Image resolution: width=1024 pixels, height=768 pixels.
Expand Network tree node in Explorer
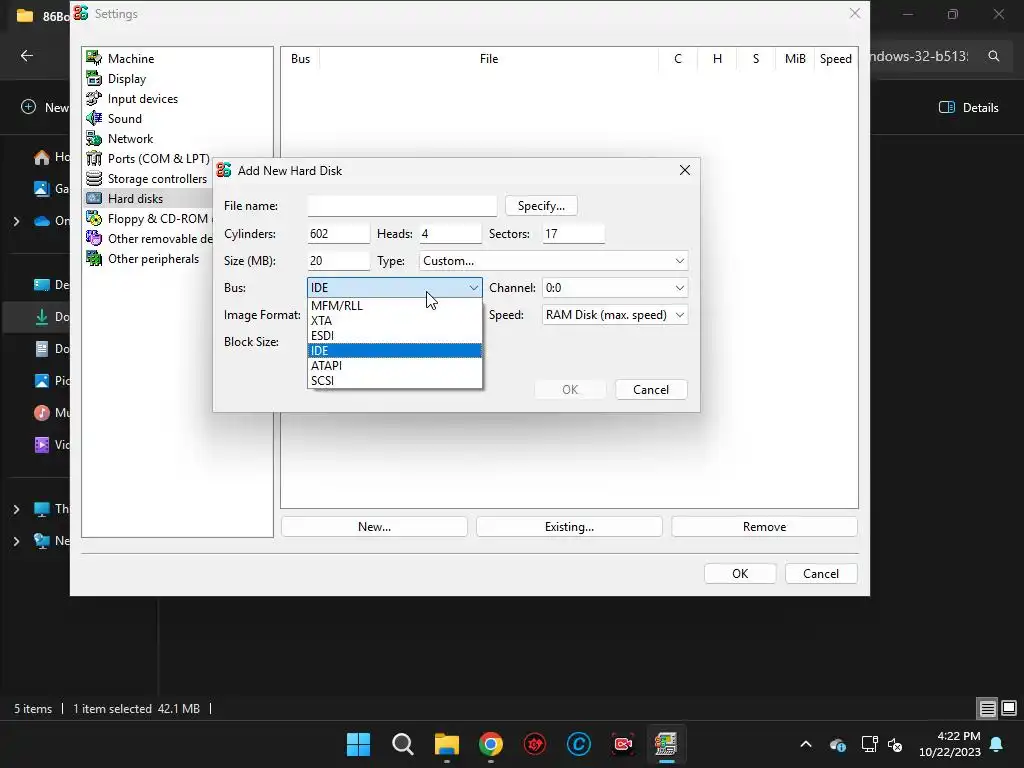pos(16,541)
